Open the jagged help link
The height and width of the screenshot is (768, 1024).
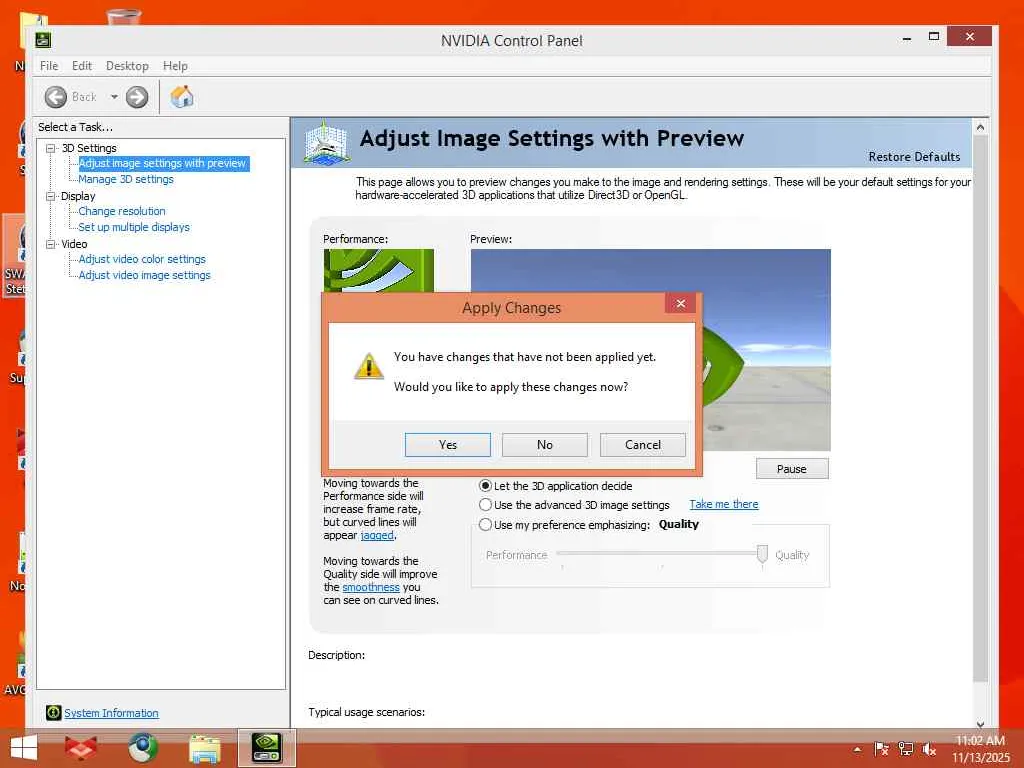tap(377, 536)
